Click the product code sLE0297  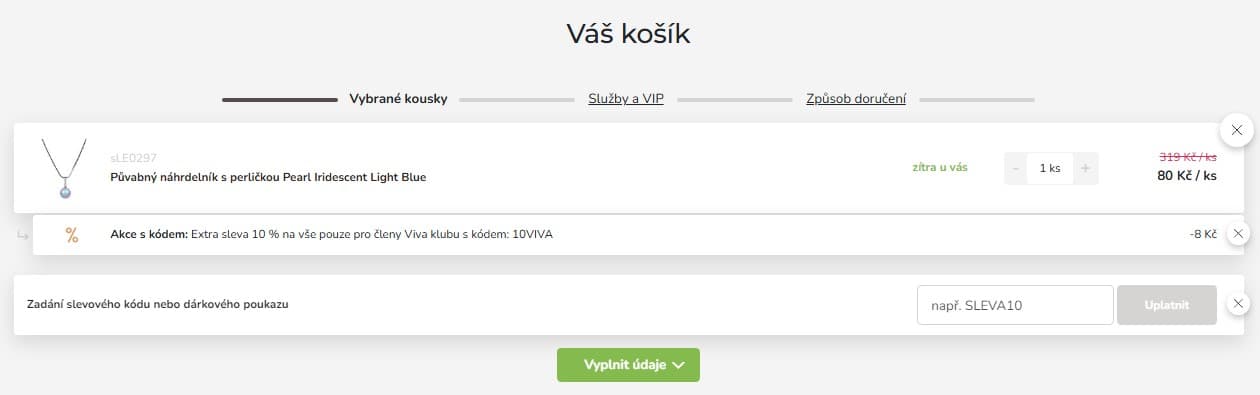tap(133, 158)
